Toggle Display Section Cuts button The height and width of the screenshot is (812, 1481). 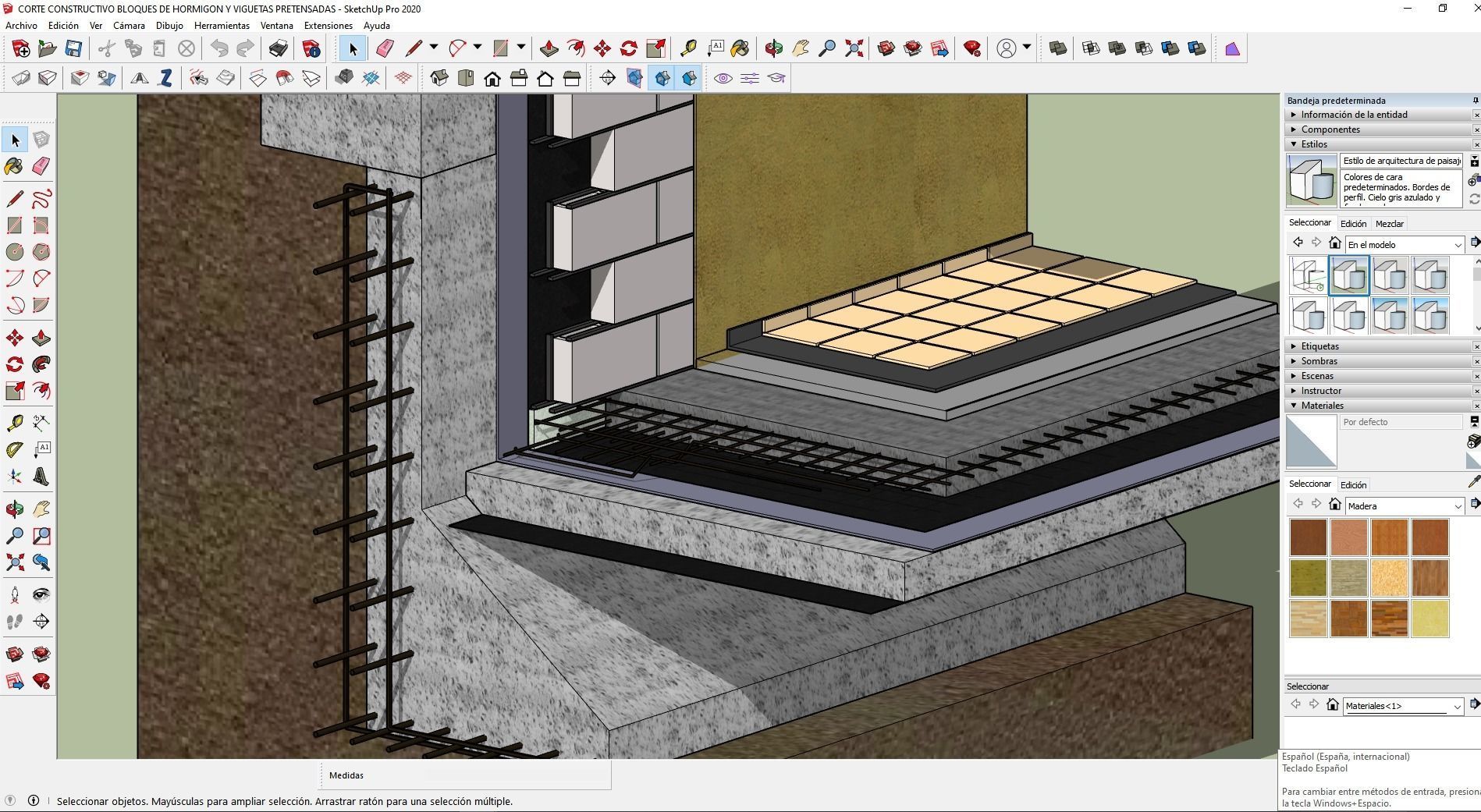click(662, 78)
